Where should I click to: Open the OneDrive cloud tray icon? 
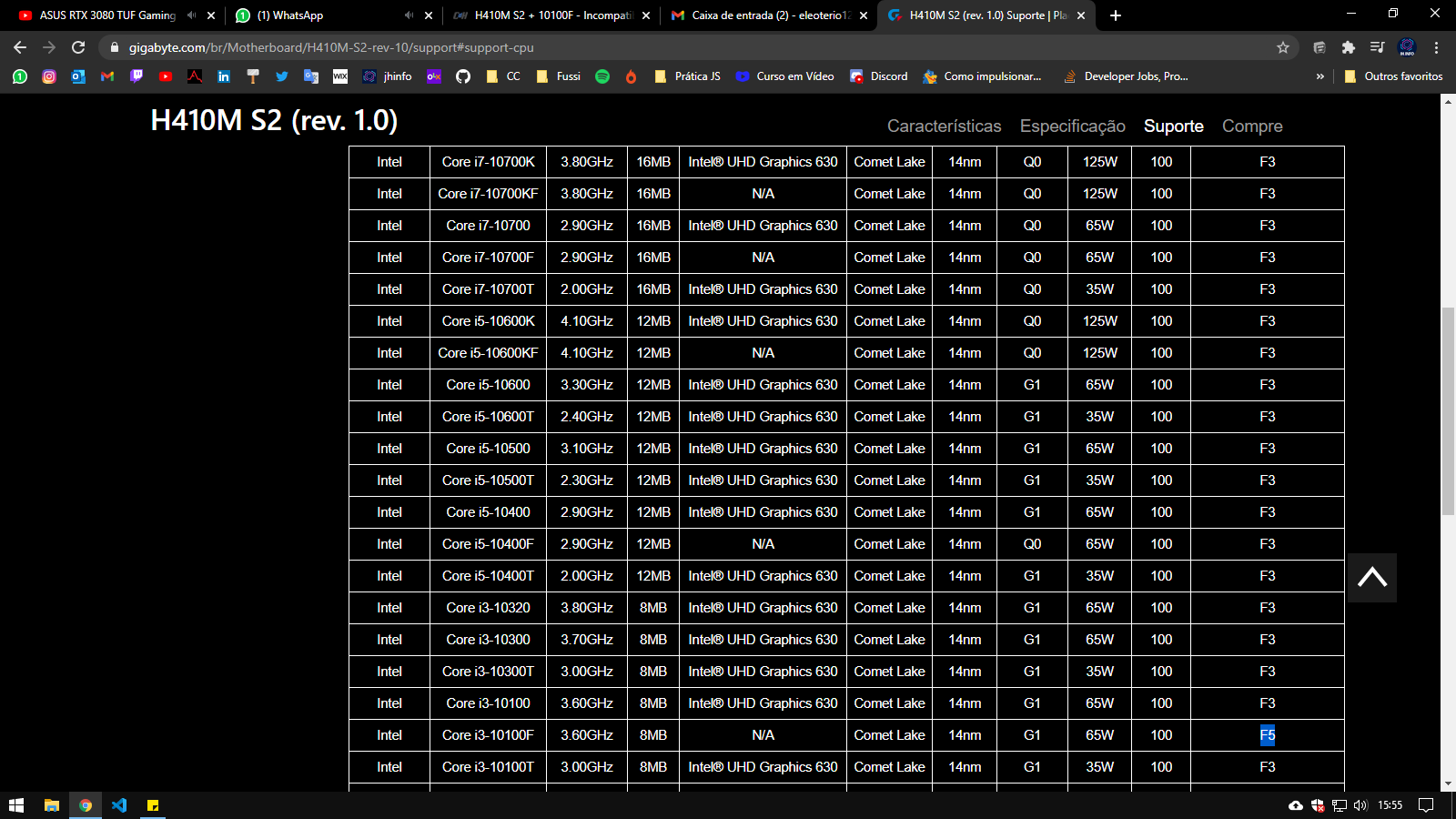coord(1296,805)
